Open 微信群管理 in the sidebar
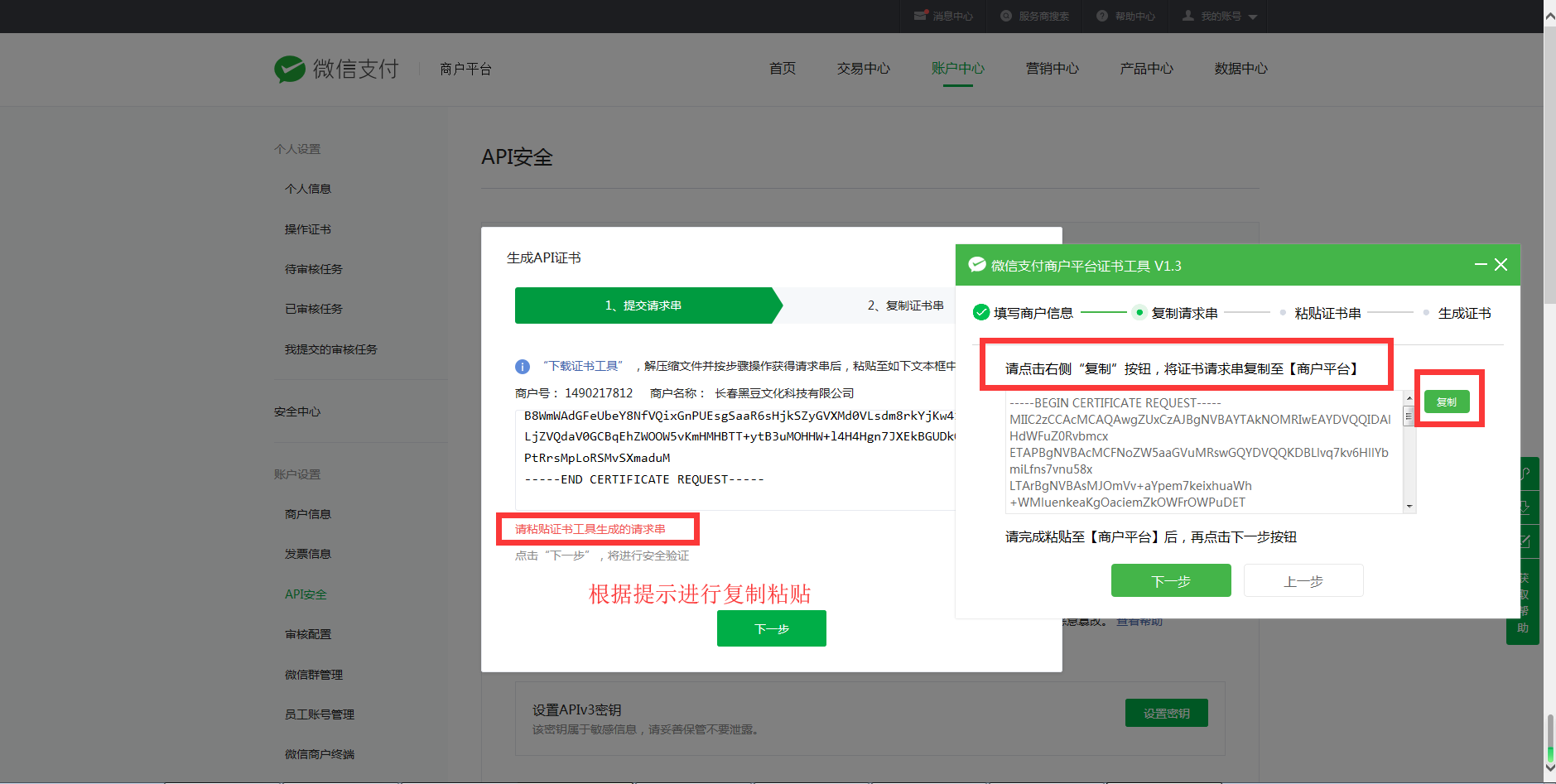 [314, 675]
